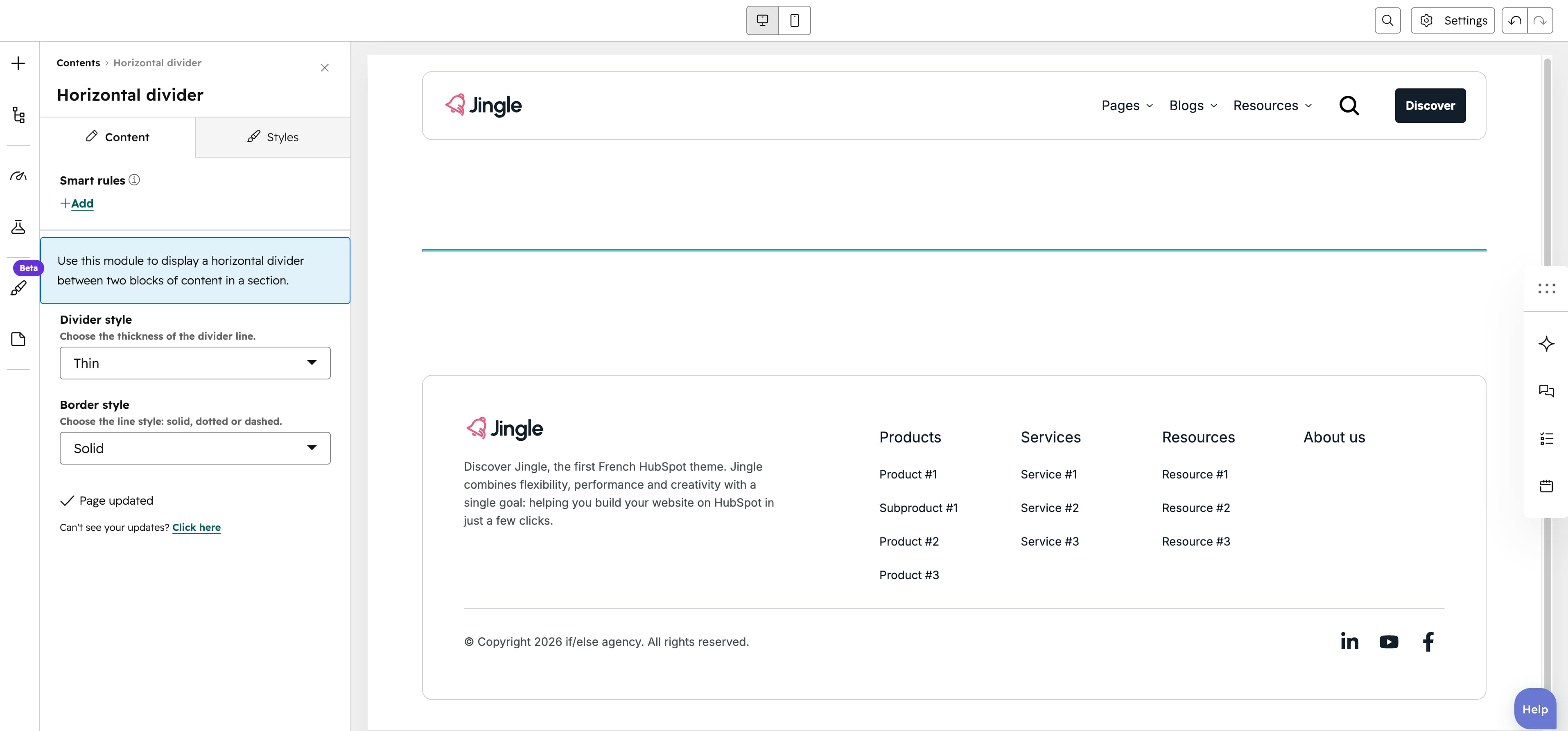
Task: Switch to mobile preview view
Action: [x=794, y=21]
